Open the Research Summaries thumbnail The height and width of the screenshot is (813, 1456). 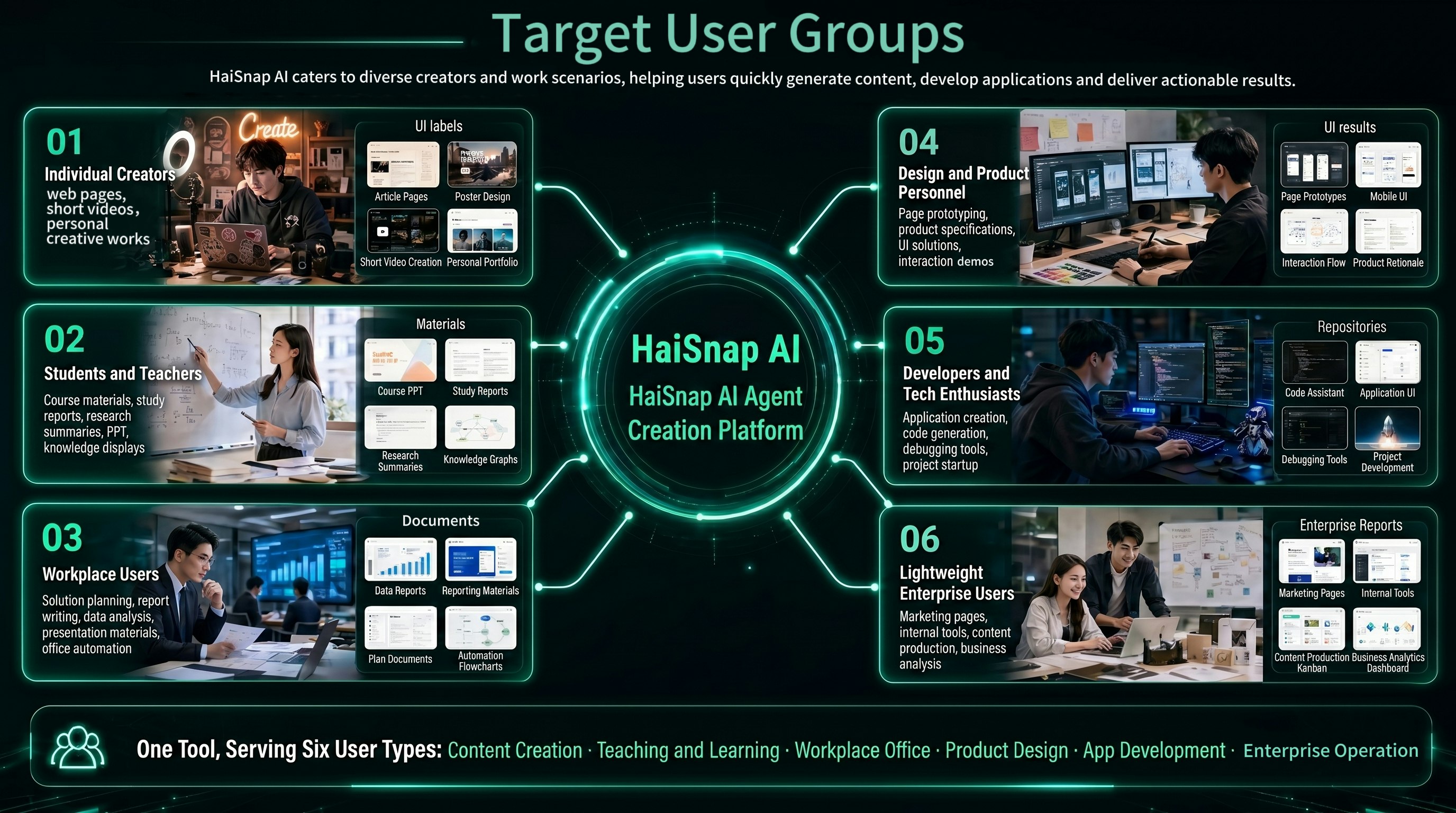(400, 427)
